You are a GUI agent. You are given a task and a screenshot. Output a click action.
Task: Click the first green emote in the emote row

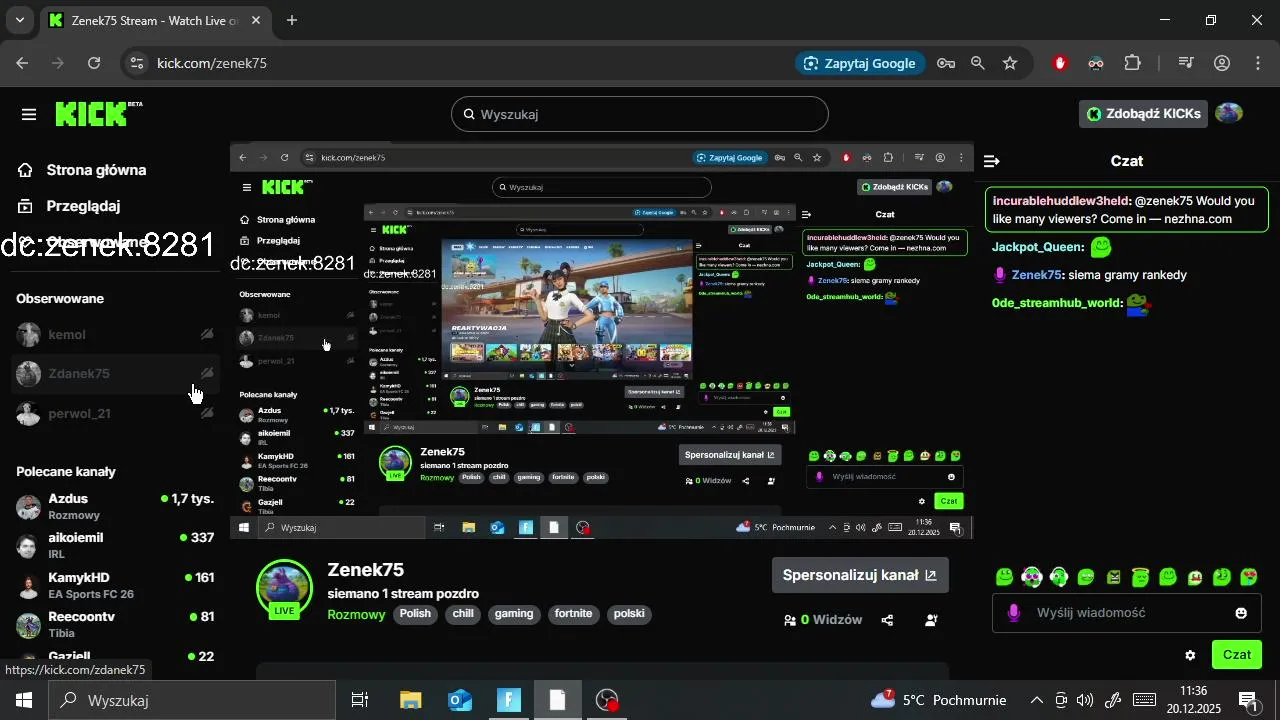point(1005,577)
